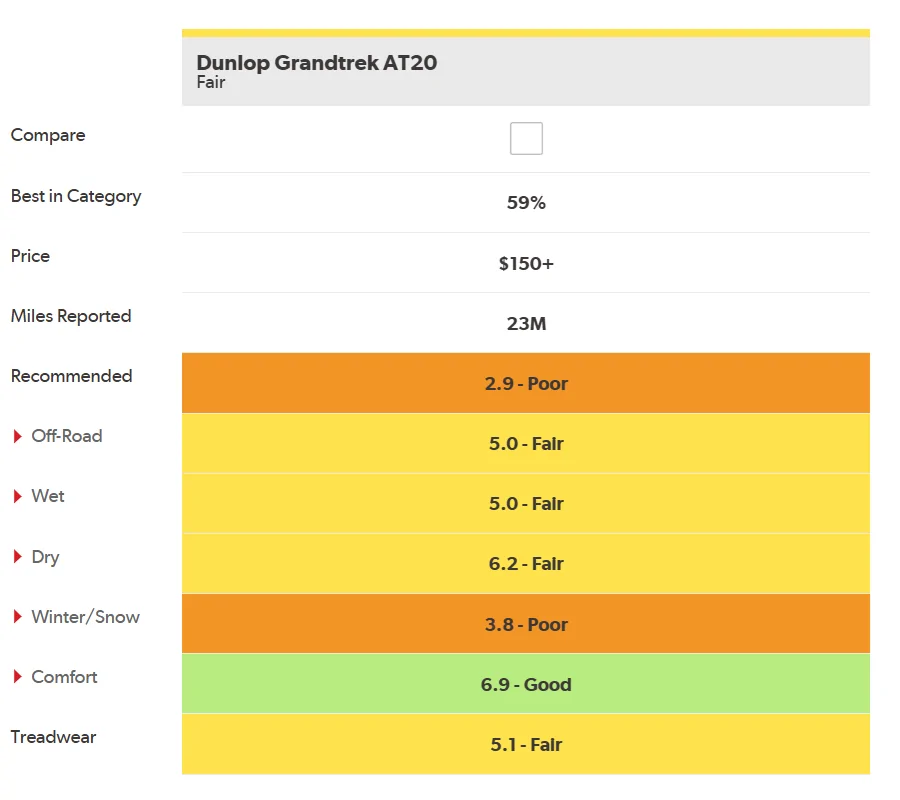
Task: Select the 3.8 - Poor Winter/Snow score
Action: 526,625
